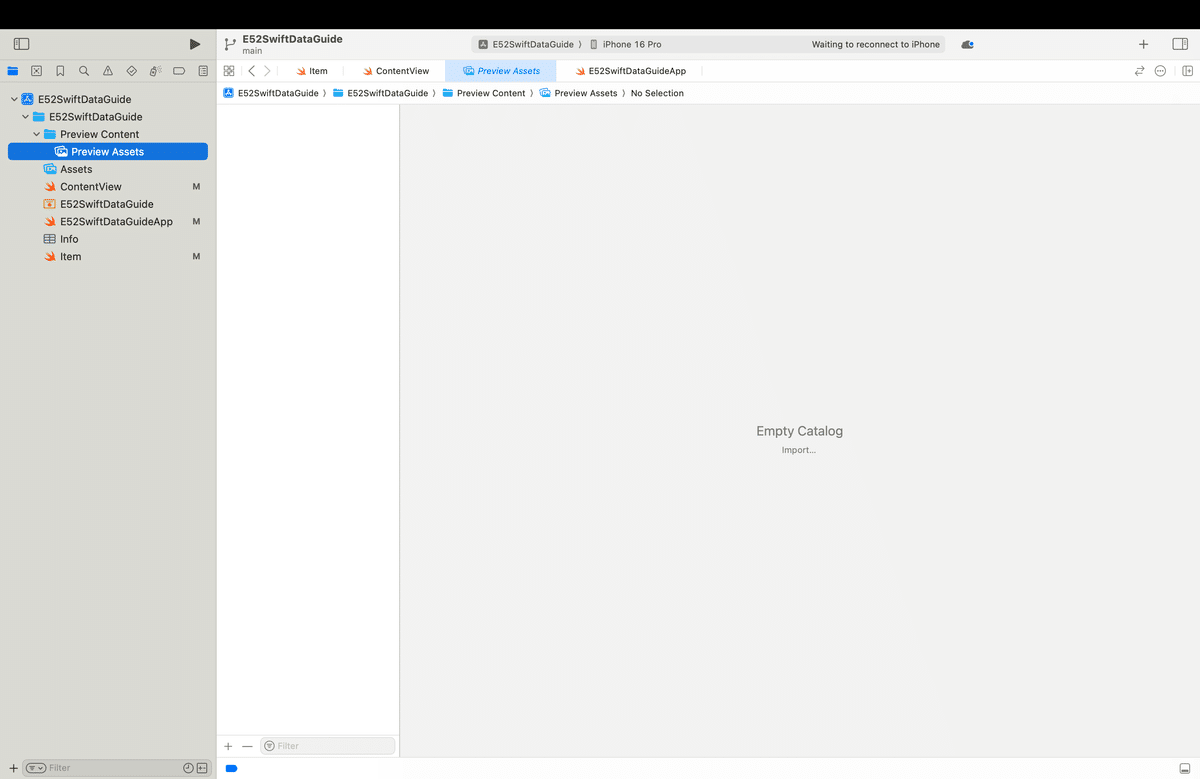Click No Selection in the jump bar
The width and height of the screenshot is (1200, 779).
pyautogui.click(x=657, y=93)
